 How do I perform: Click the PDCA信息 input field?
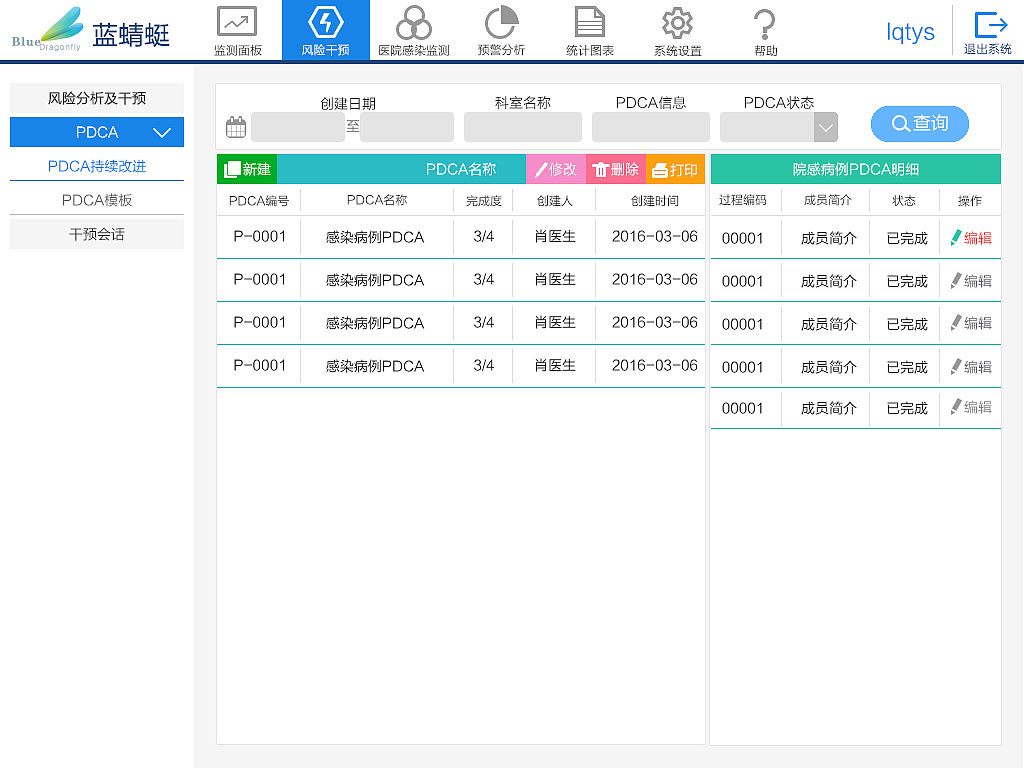[650, 127]
